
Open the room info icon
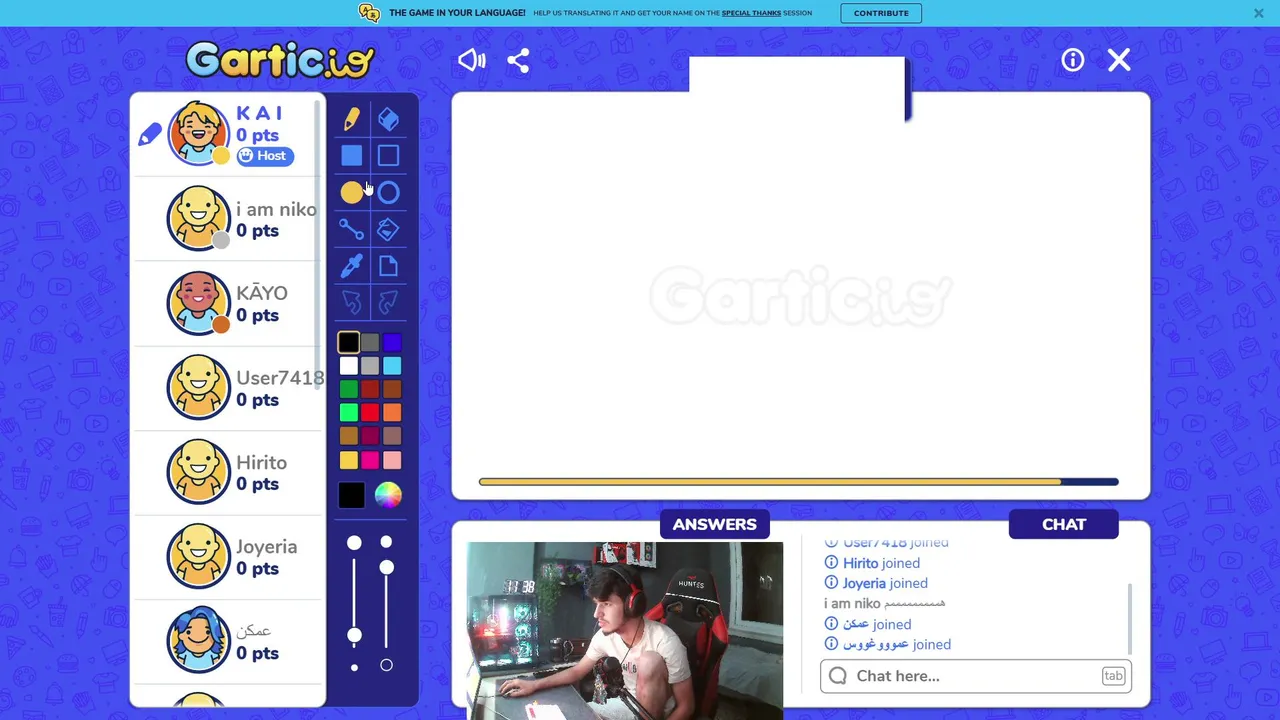coord(1072,60)
